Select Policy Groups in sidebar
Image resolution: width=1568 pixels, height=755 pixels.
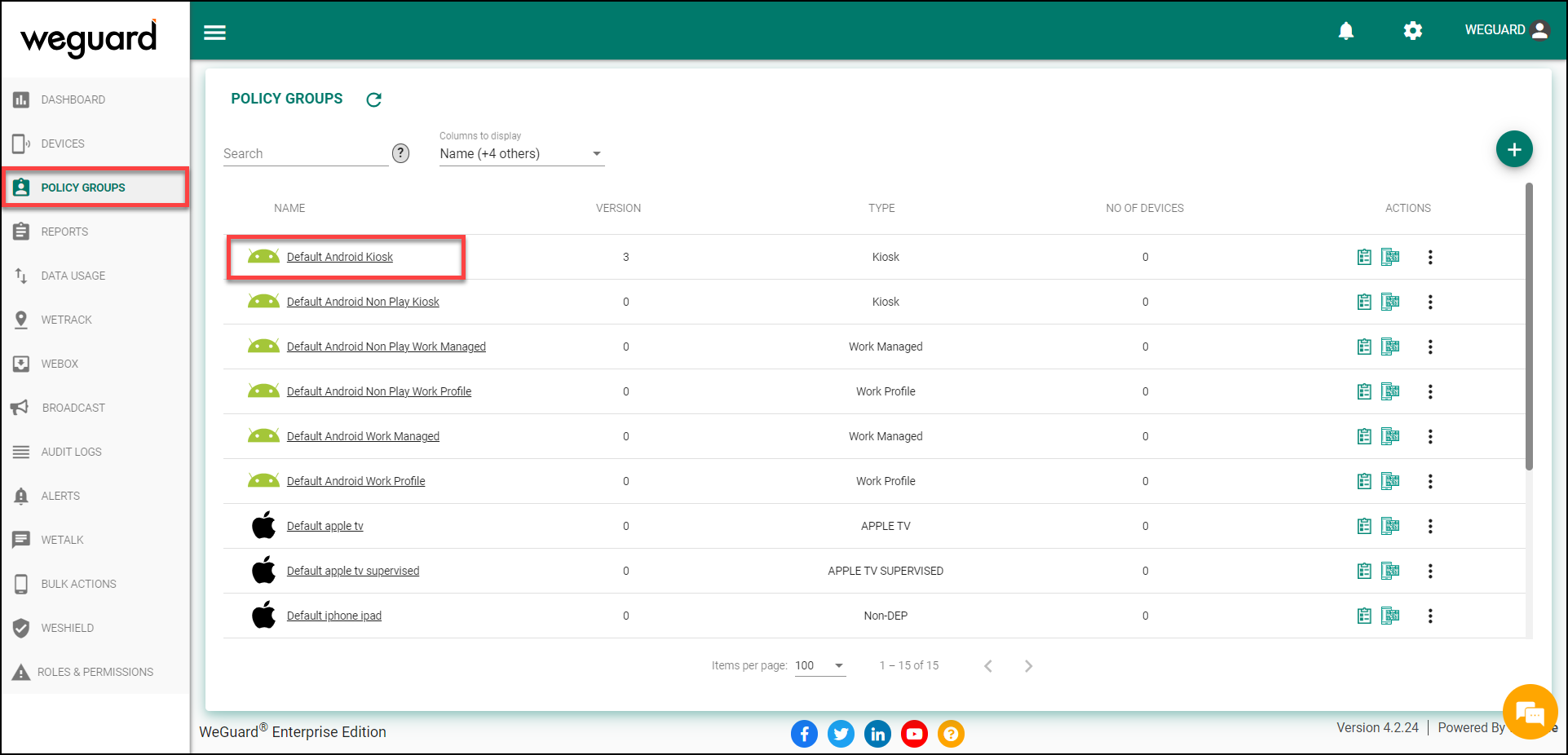[95, 188]
